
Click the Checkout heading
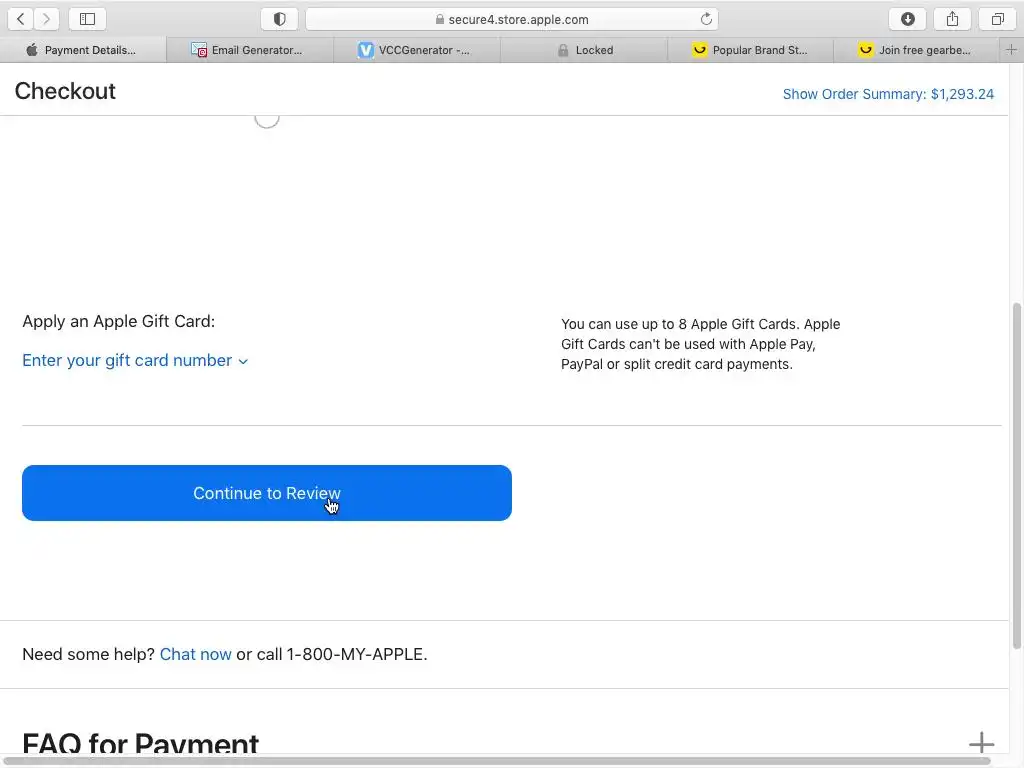pos(65,91)
